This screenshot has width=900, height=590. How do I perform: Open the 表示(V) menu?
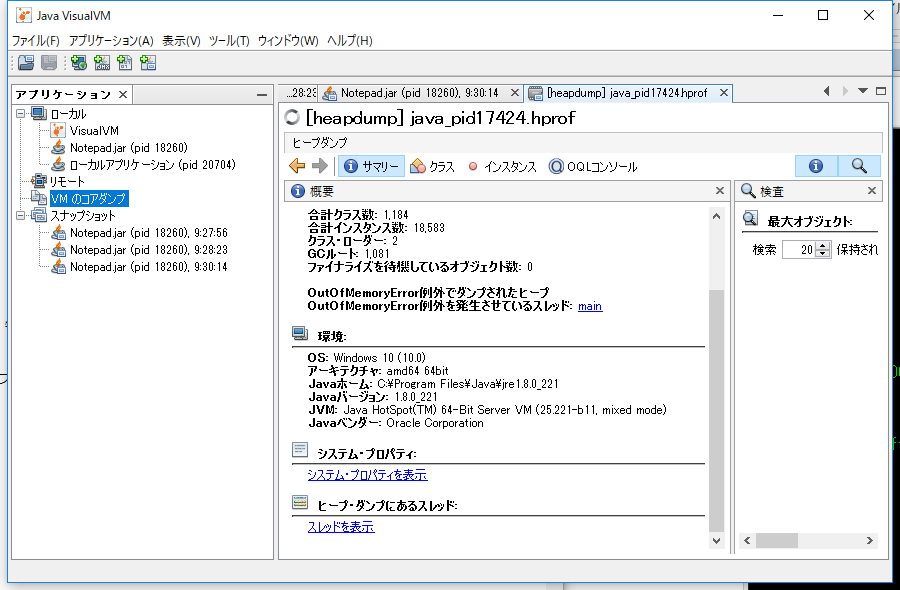[x=181, y=41]
